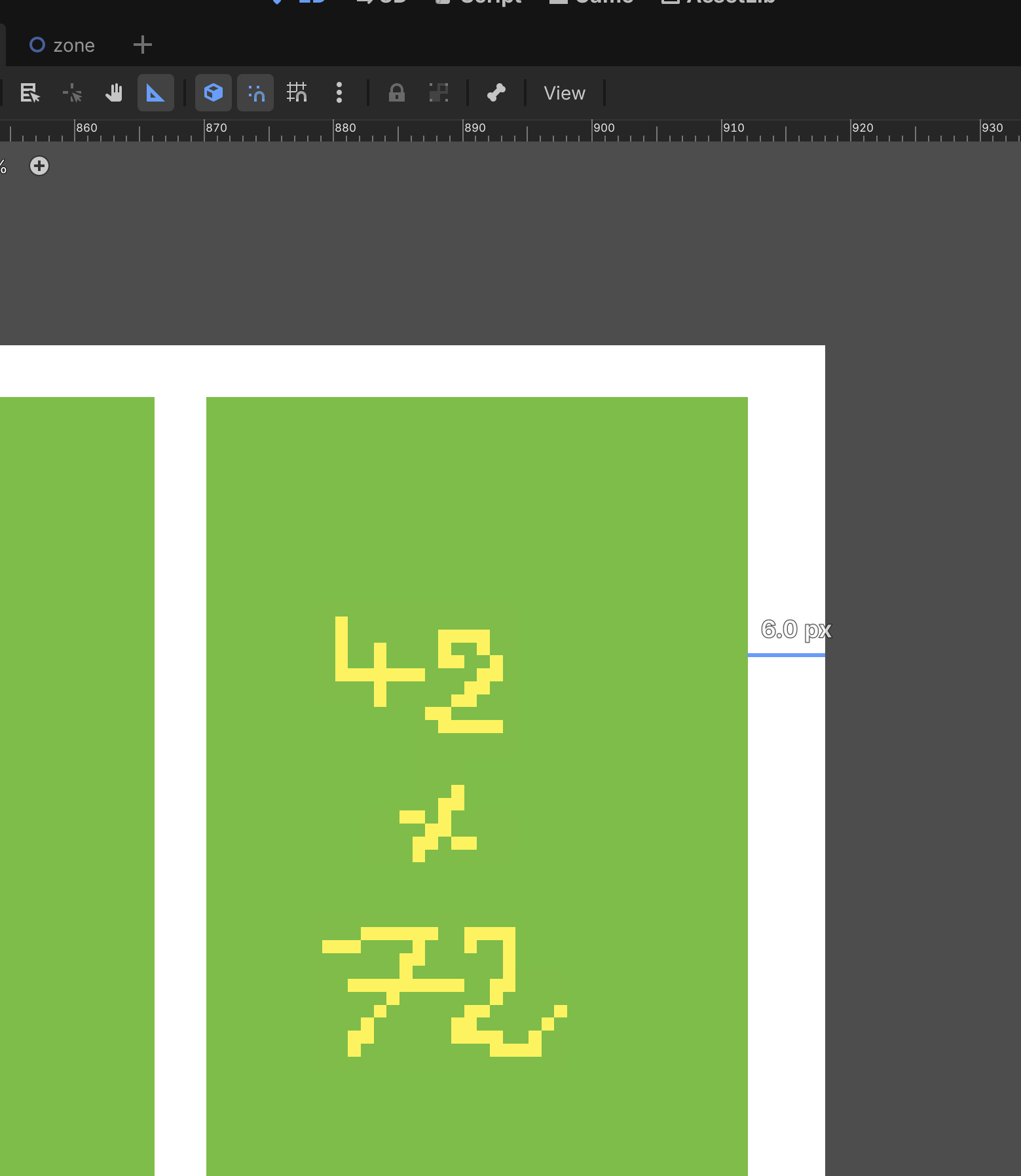Screen dimensions: 1021x1176
Task: Click the bottom yellow glyph on tile
Action: (x=444, y=991)
